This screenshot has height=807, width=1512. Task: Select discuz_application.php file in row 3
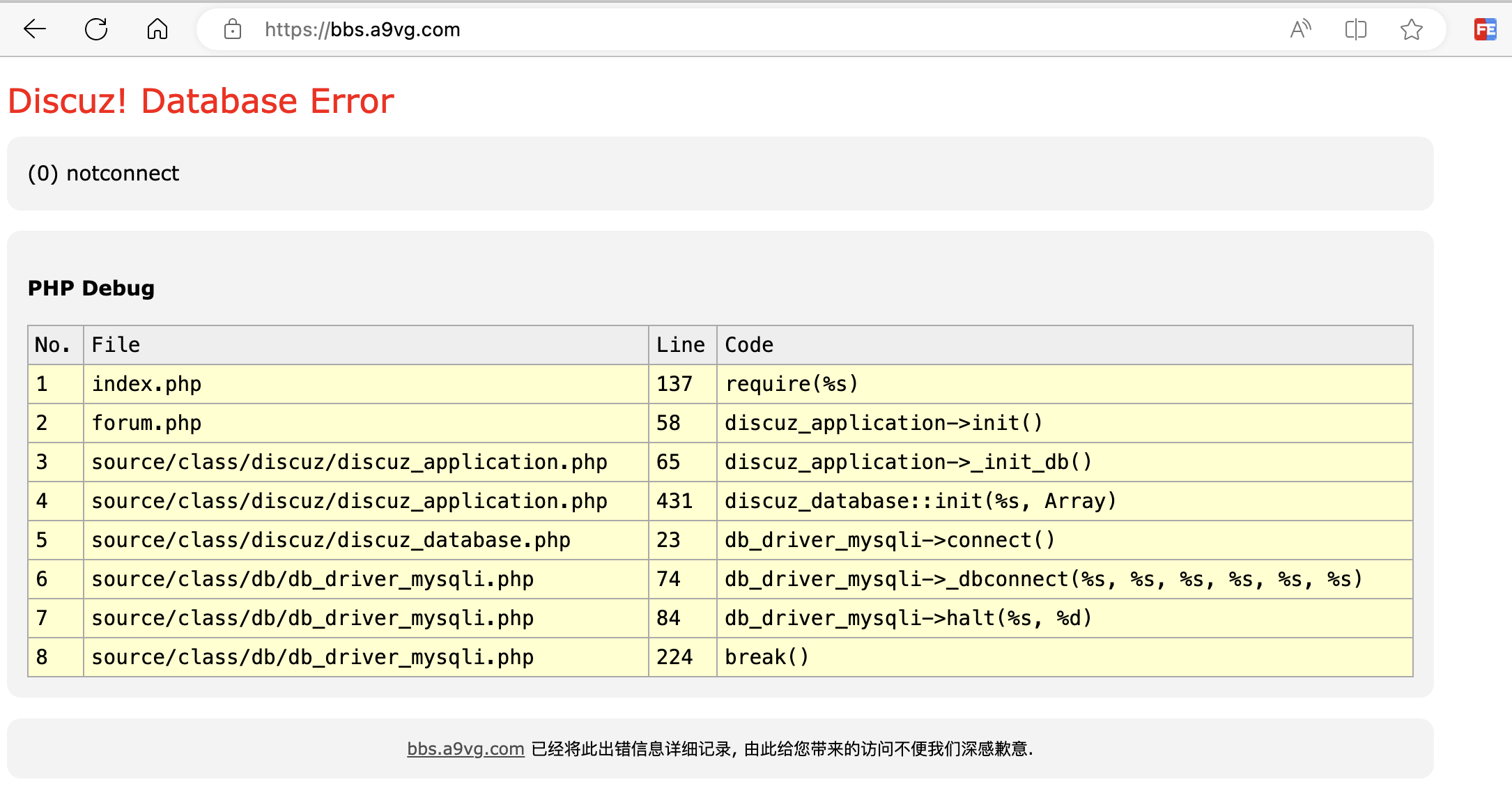[x=366, y=462]
